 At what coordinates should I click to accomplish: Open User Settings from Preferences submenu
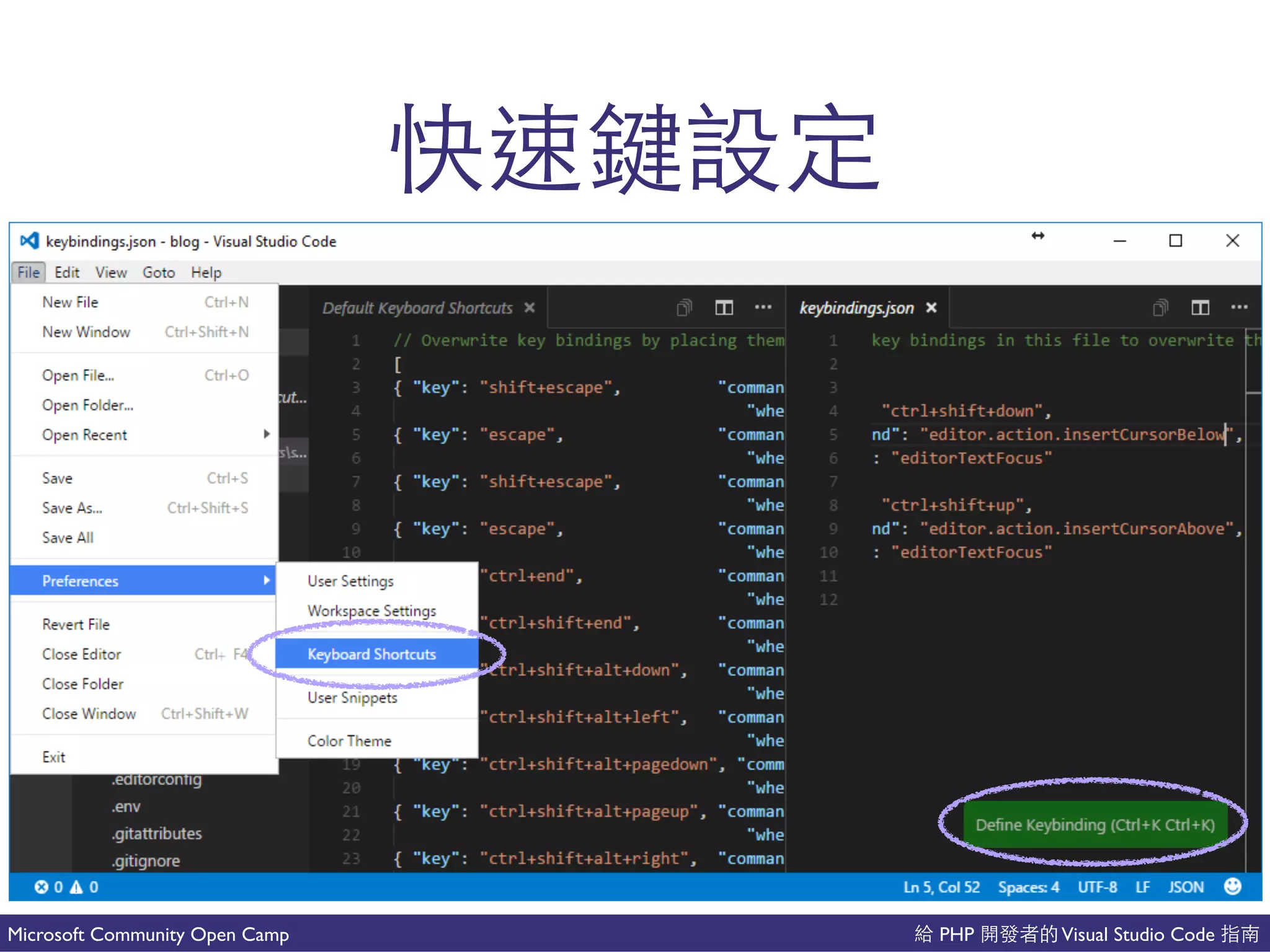point(377,581)
